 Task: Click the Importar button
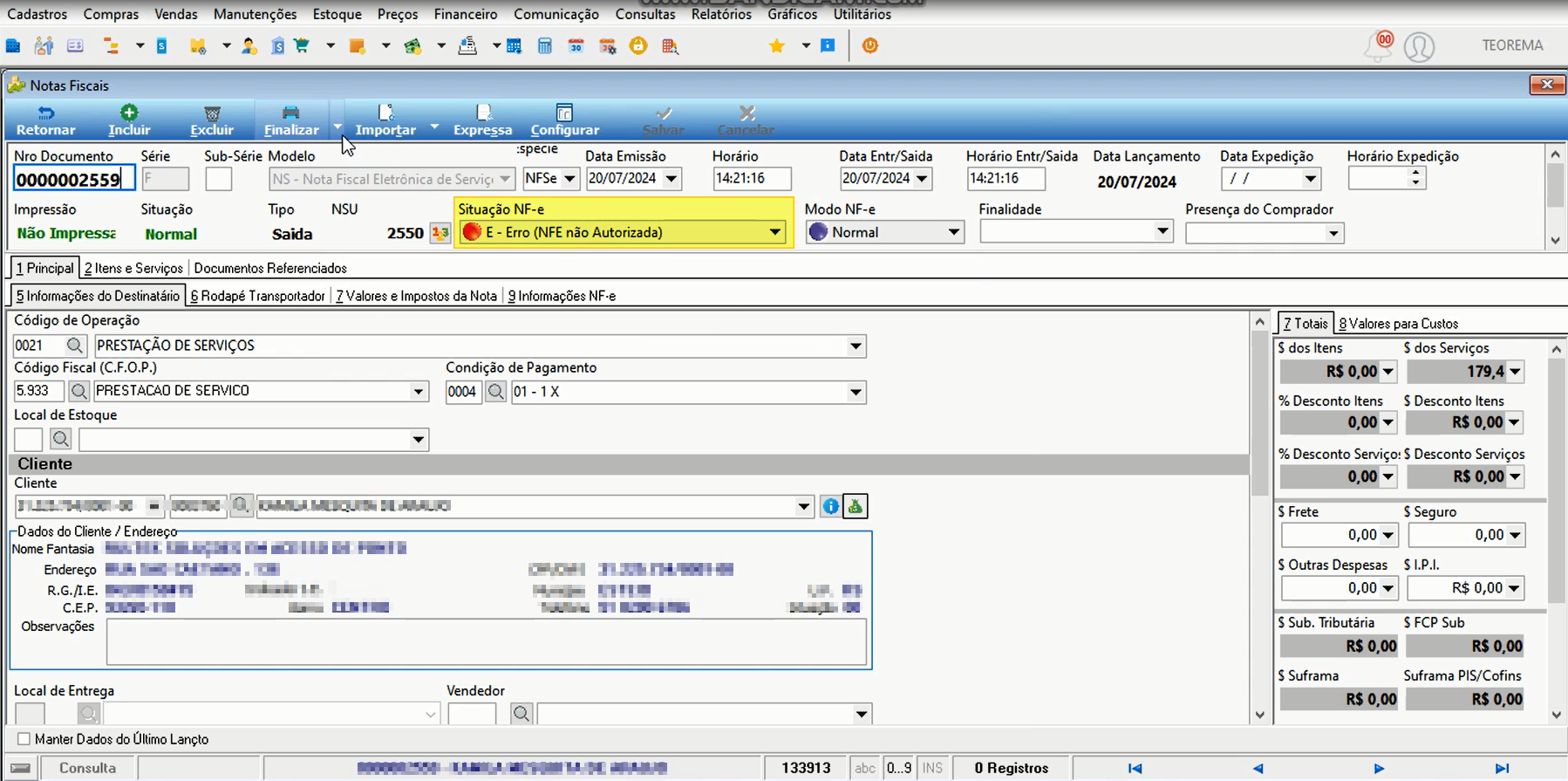point(385,120)
